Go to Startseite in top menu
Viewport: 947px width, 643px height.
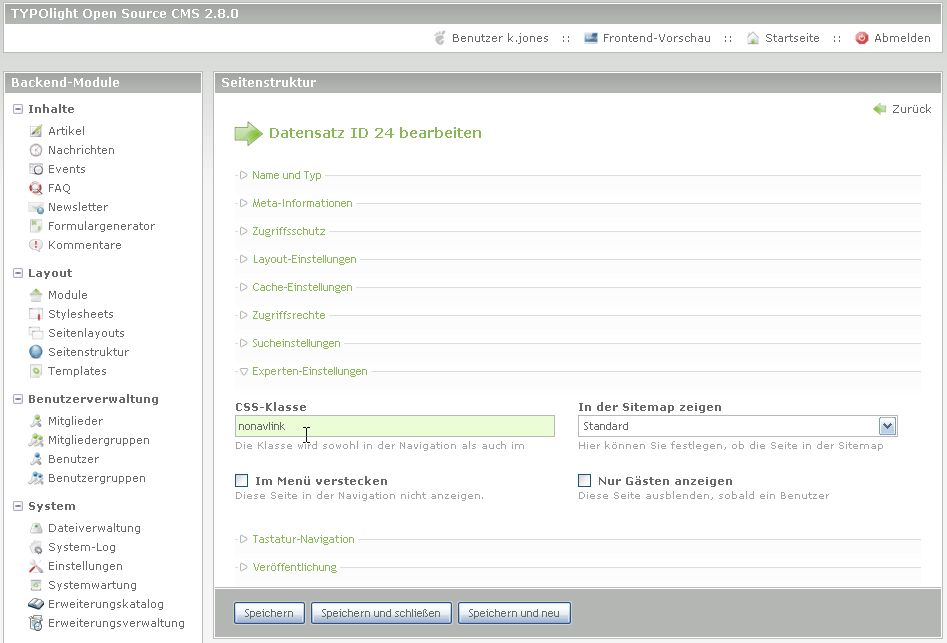point(791,38)
